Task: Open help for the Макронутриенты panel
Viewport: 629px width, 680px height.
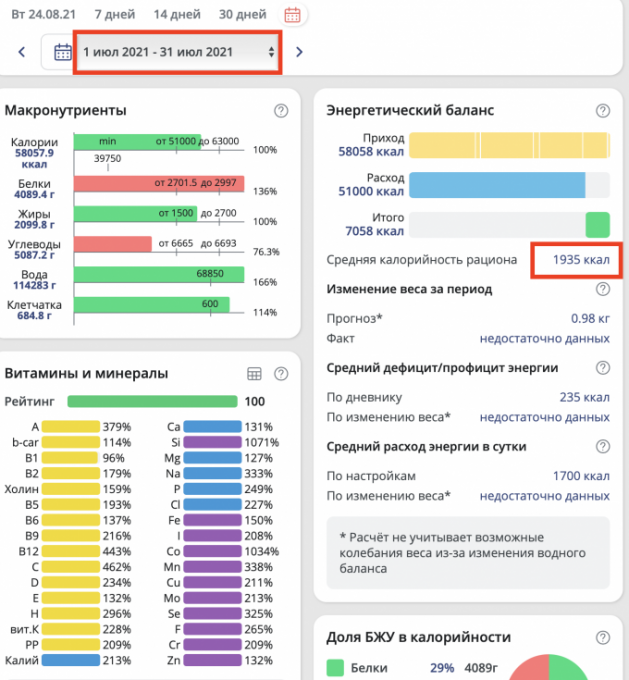Action: (281, 111)
